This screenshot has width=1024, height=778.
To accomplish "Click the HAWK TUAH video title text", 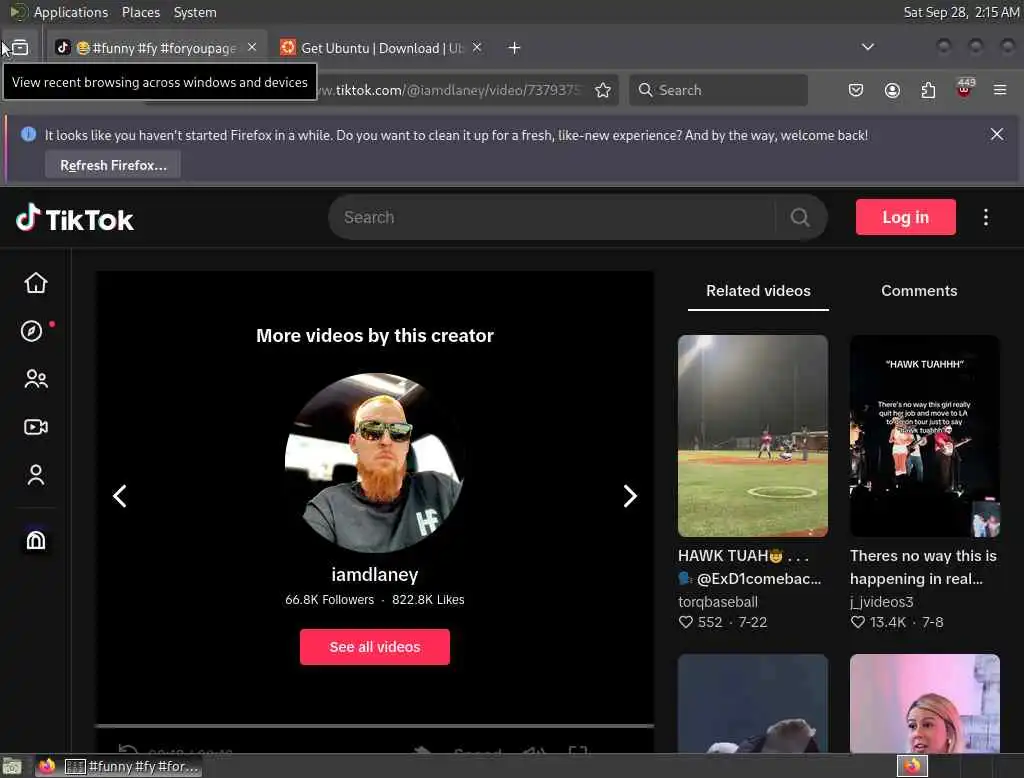I will point(750,567).
